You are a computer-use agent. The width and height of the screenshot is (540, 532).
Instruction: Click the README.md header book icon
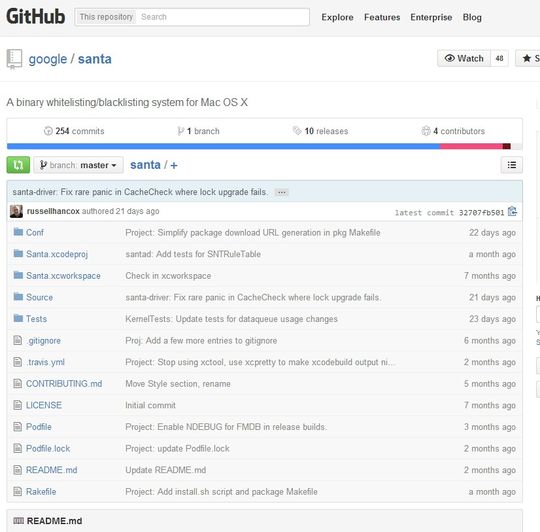pyautogui.click(x=19, y=521)
